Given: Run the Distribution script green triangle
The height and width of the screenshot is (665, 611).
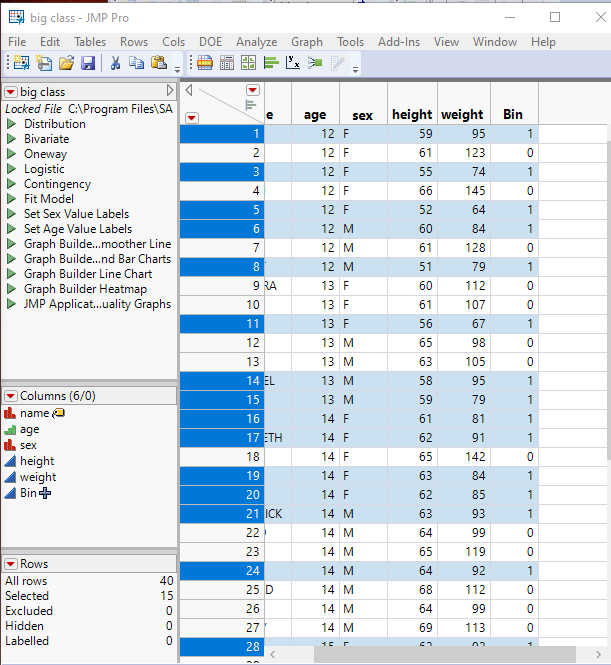Looking at the screenshot, I should 12,124.
